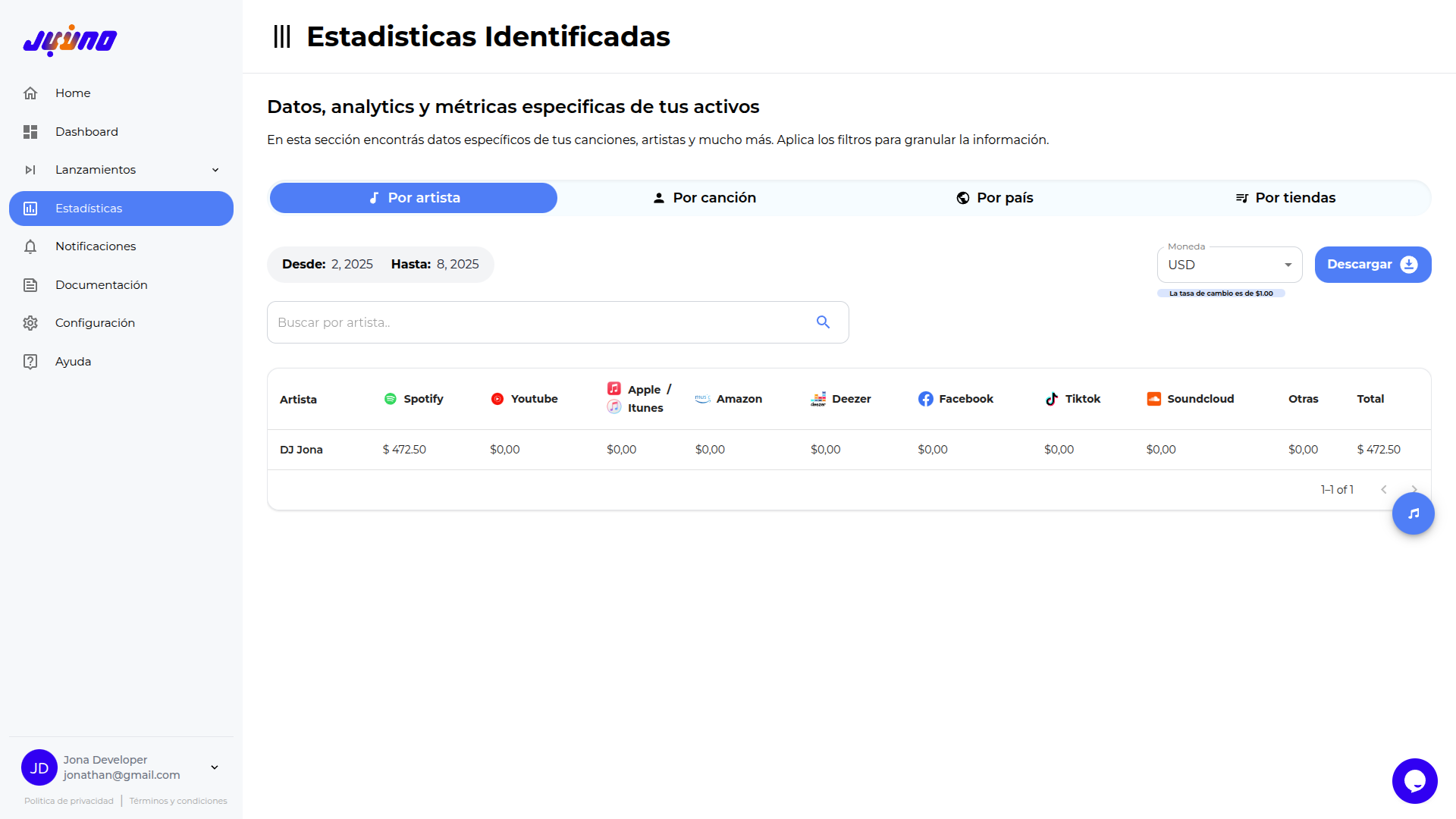Go to previous table page arrow
This screenshot has width=1456, height=819.
[1384, 490]
